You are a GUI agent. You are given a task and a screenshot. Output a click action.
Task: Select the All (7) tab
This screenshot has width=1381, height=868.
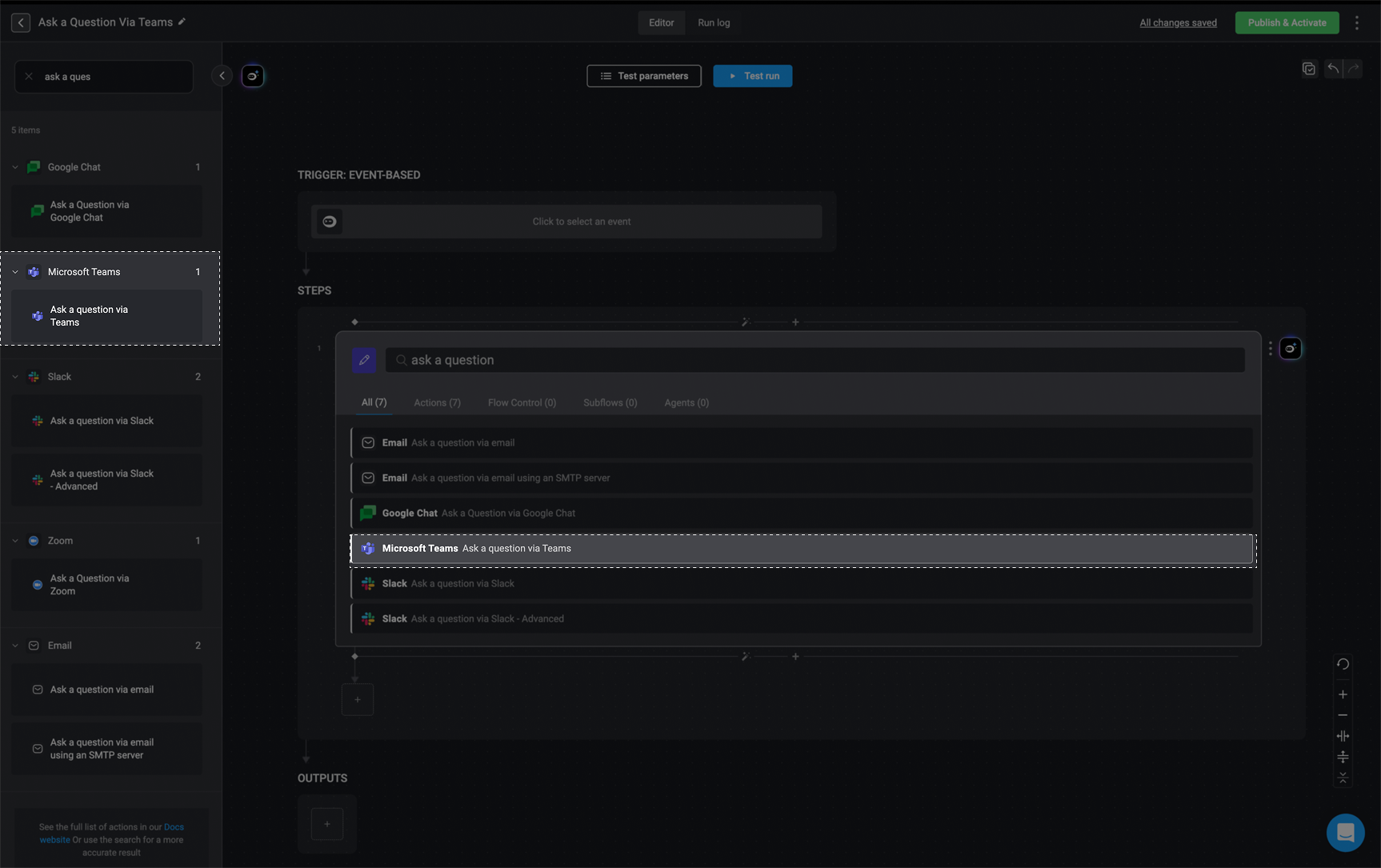pos(374,402)
